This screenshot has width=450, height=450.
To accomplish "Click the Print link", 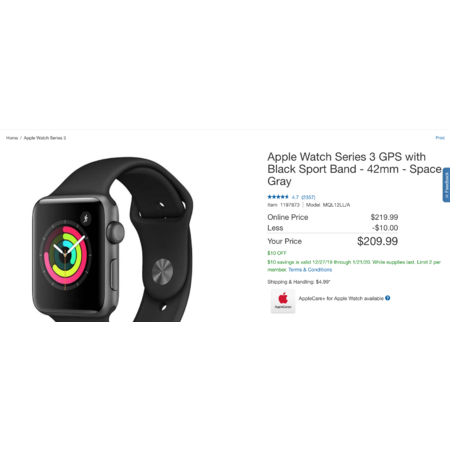I will 440,138.
